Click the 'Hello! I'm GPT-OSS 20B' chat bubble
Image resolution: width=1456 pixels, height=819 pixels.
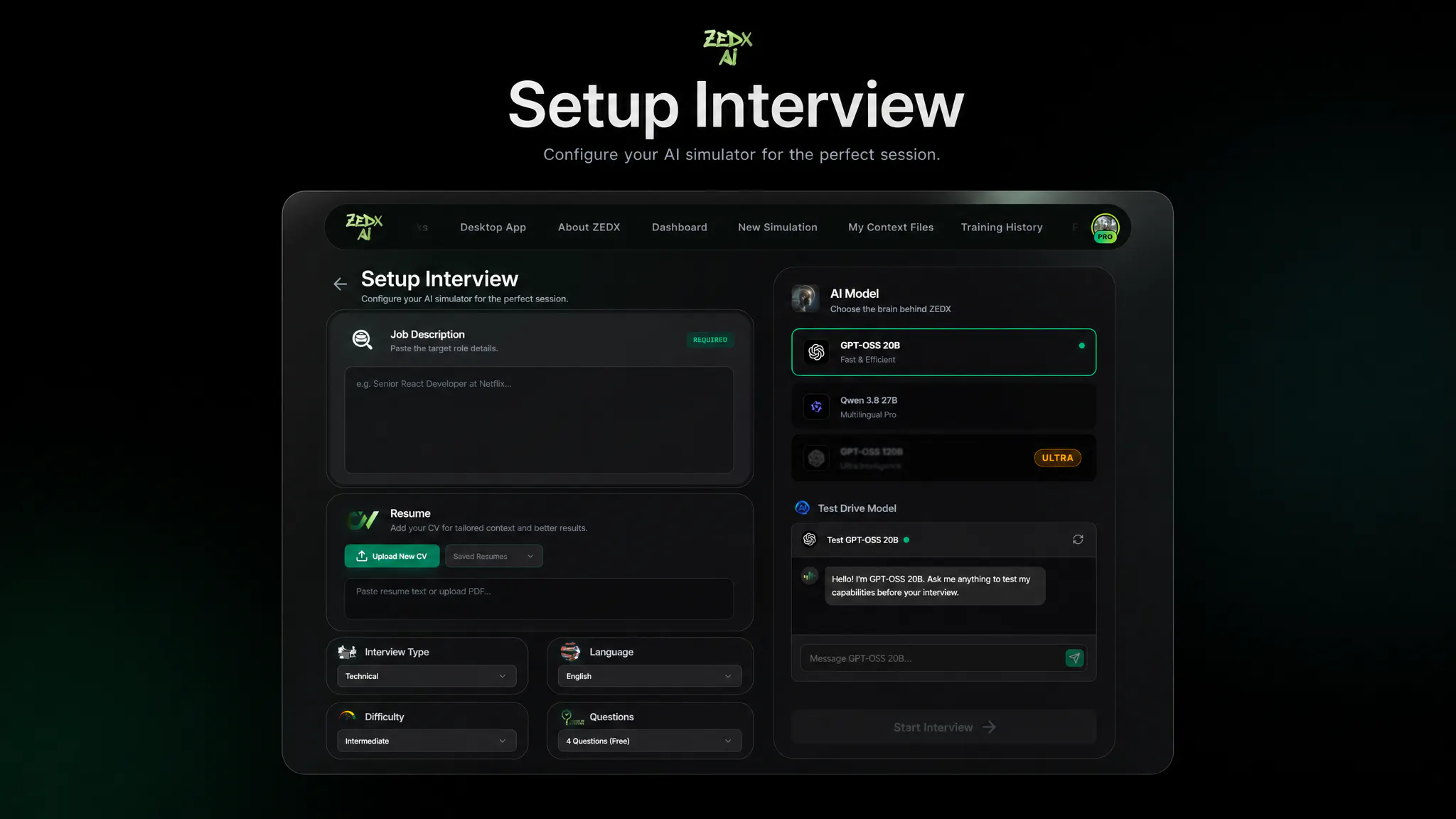point(935,586)
